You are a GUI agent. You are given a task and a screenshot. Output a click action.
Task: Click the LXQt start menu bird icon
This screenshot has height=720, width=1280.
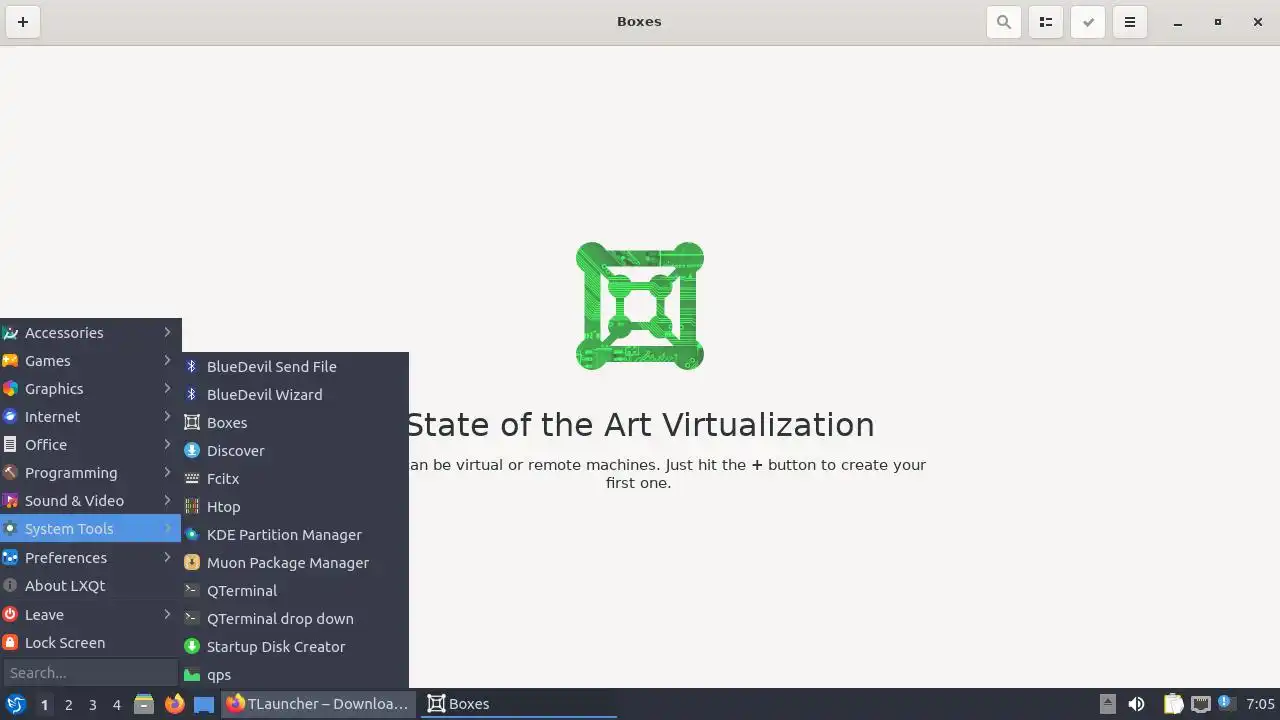point(15,704)
